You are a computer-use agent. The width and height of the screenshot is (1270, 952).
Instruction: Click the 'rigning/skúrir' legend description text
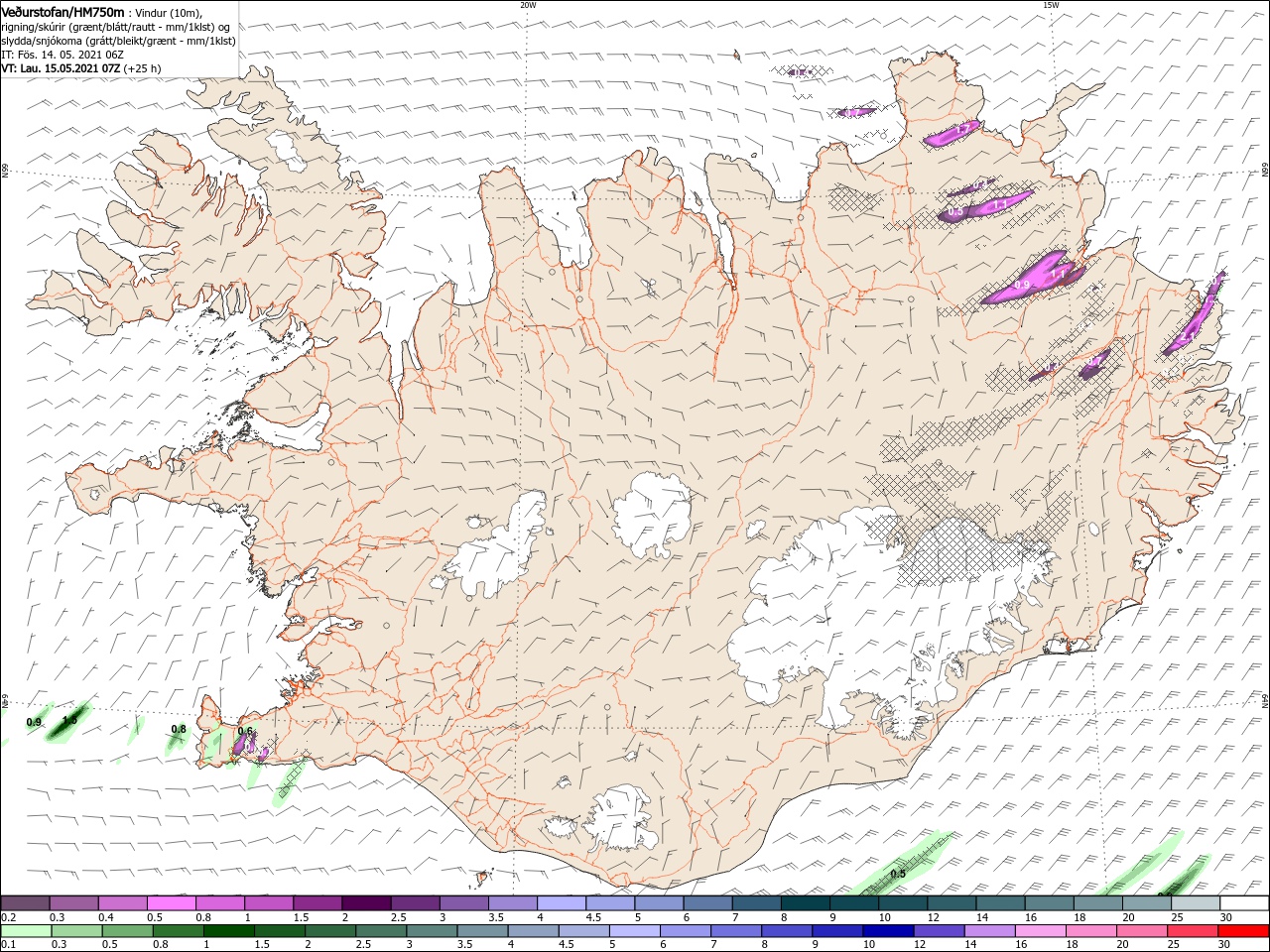(36, 26)
